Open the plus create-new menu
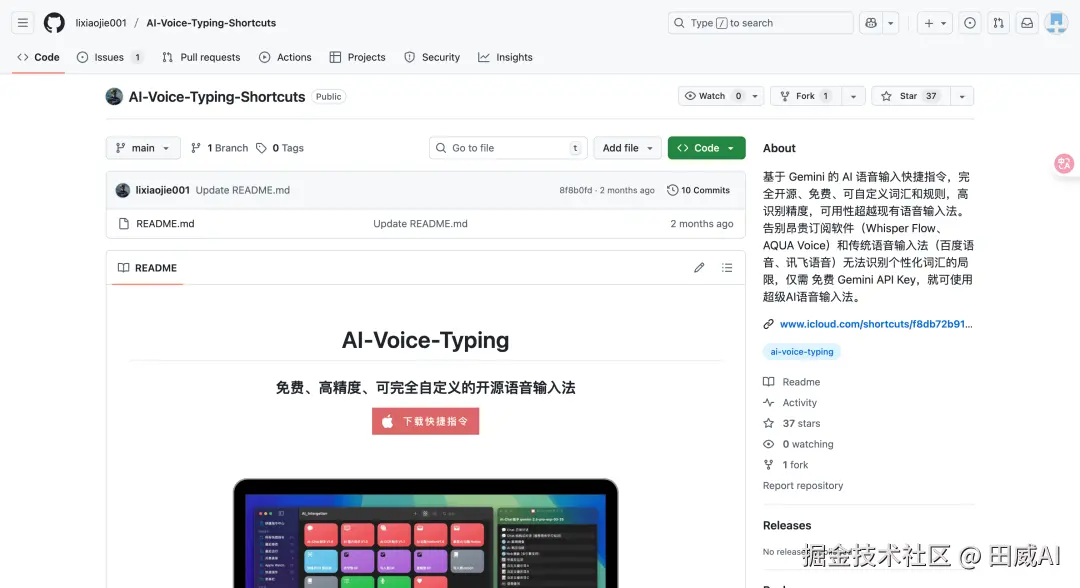 pos(935,23)
